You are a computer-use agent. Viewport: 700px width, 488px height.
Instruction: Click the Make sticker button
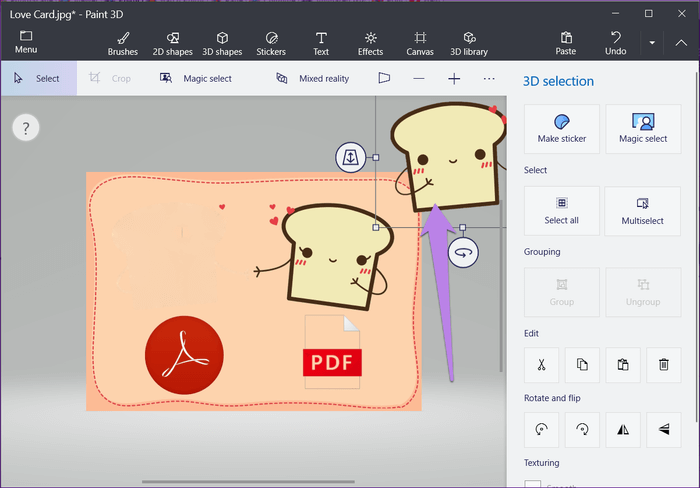[562, 129]
